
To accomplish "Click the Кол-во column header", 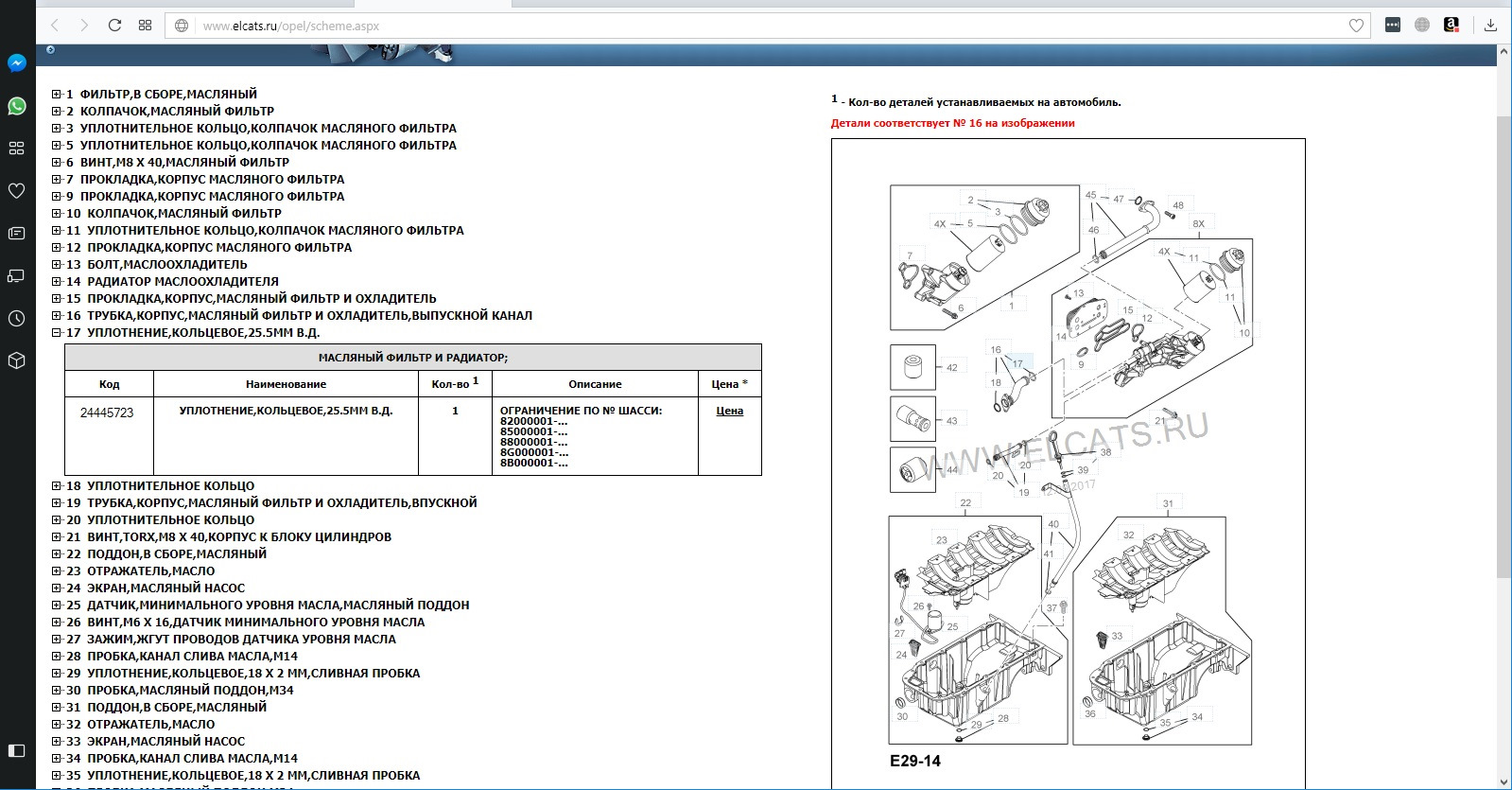I will pos(455,383).
